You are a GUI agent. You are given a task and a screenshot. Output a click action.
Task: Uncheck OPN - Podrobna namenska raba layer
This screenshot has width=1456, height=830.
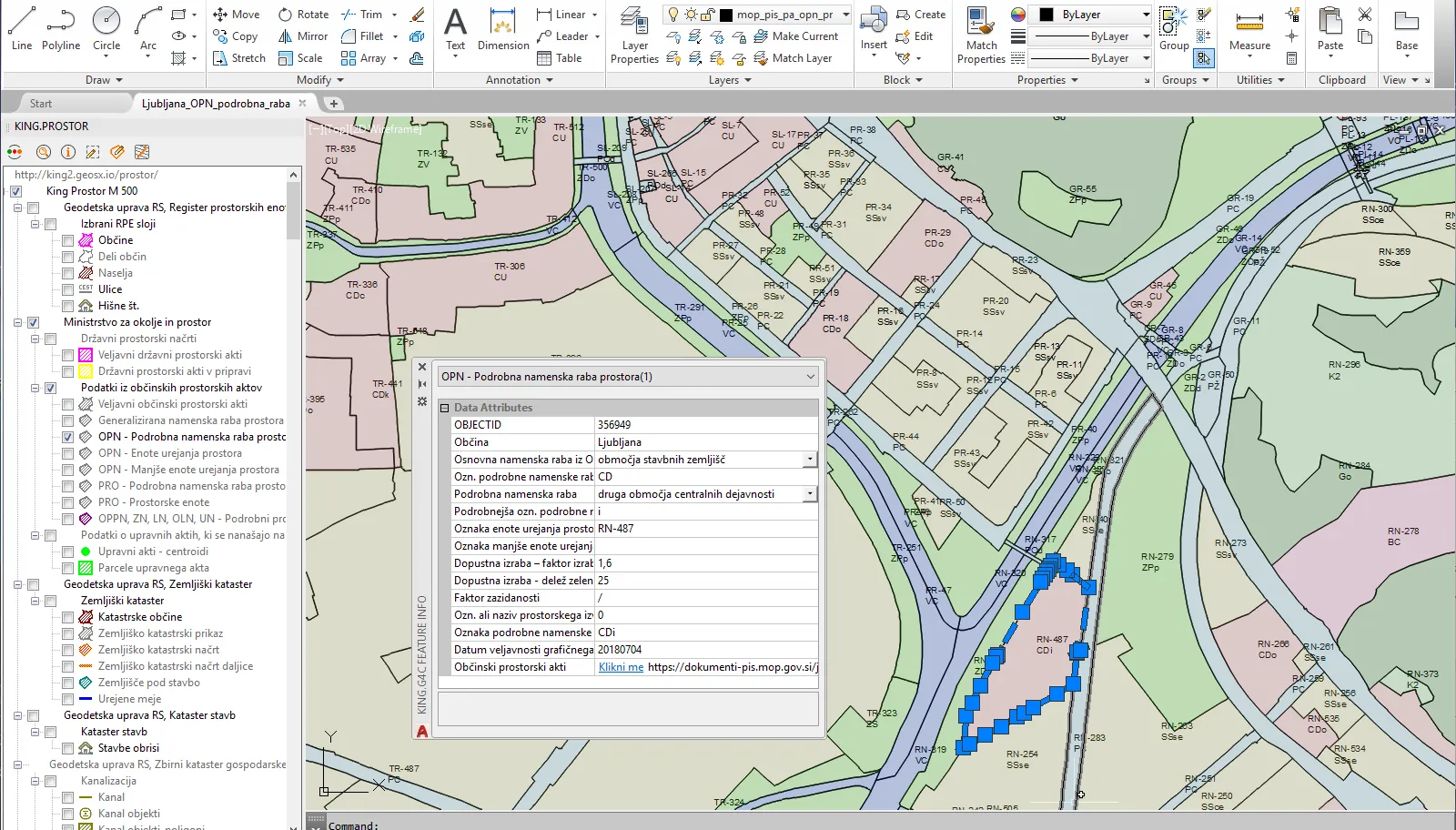tap(68, 437)
